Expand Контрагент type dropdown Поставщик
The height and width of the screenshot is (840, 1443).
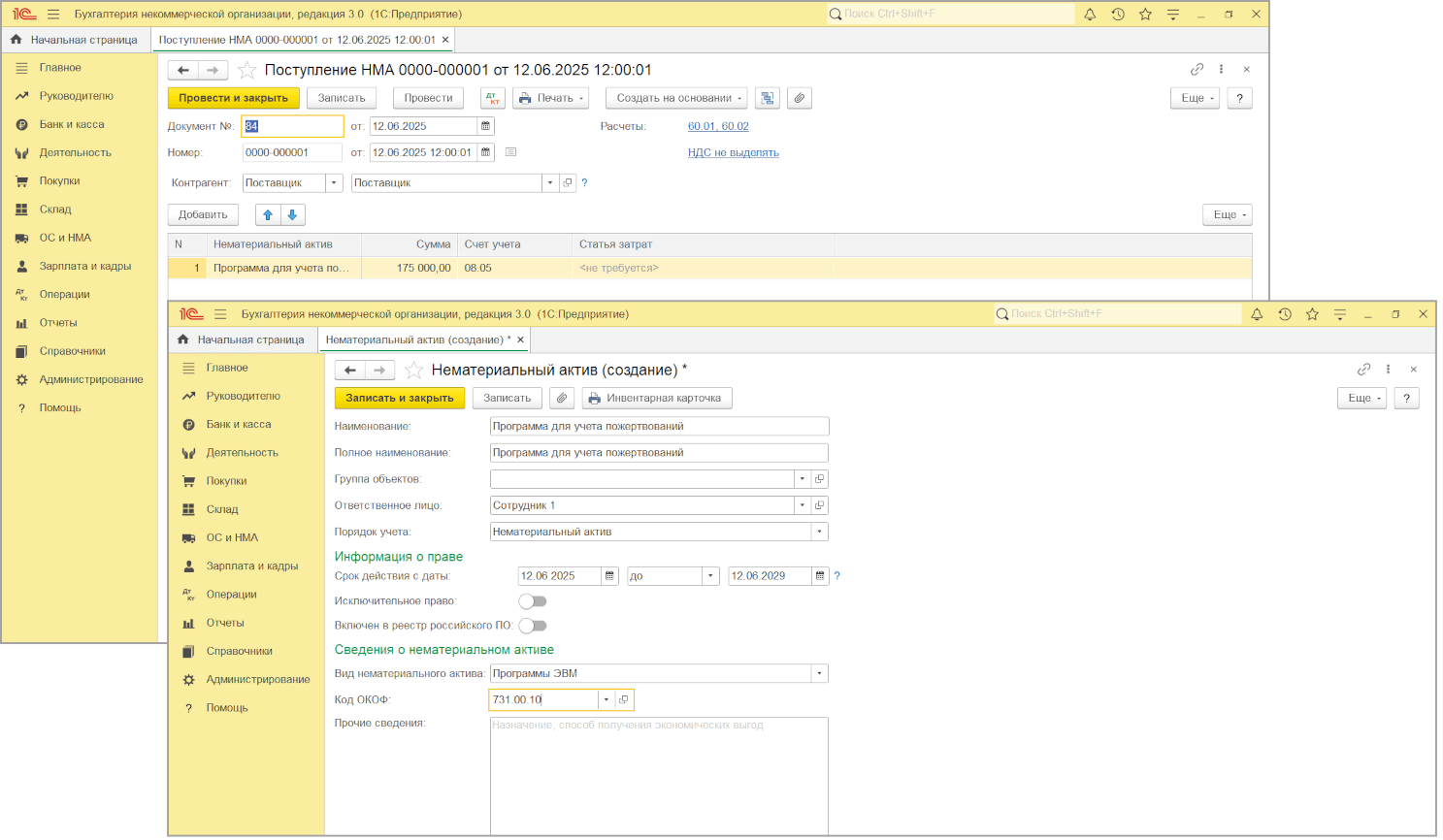(x=335, y=182)
